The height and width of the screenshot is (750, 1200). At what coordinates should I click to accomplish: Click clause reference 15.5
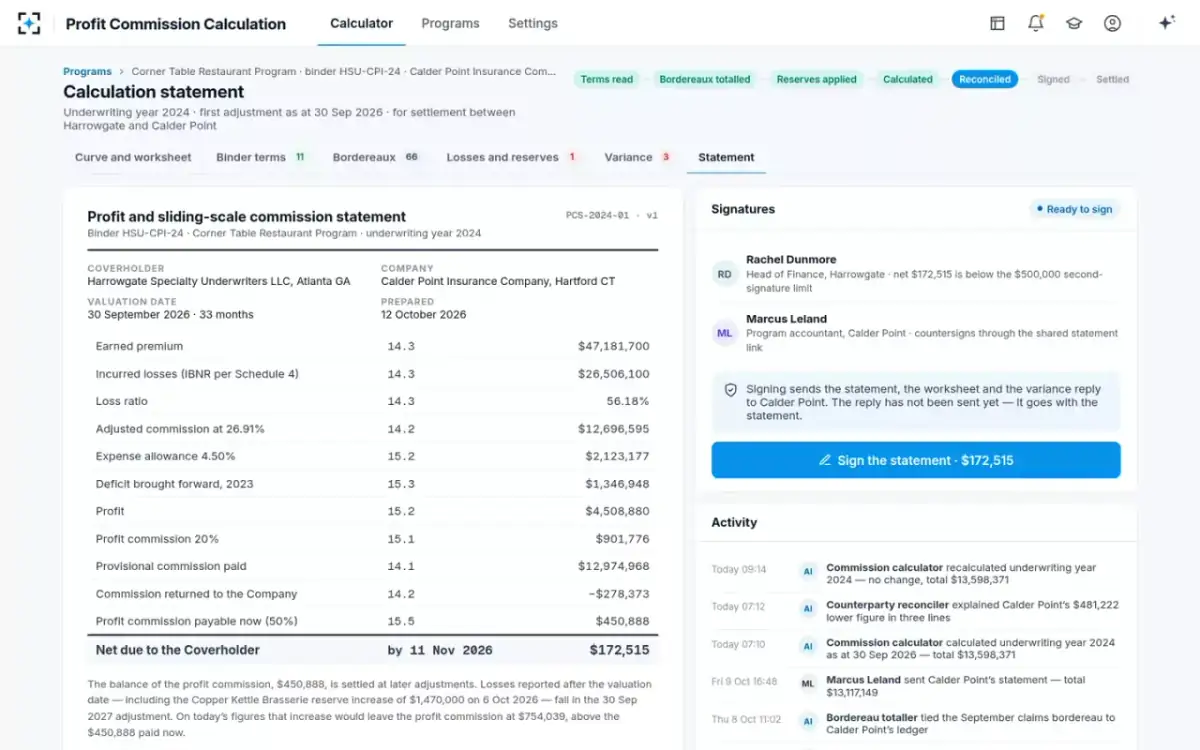pyautogui.click(x=401, y=621)
